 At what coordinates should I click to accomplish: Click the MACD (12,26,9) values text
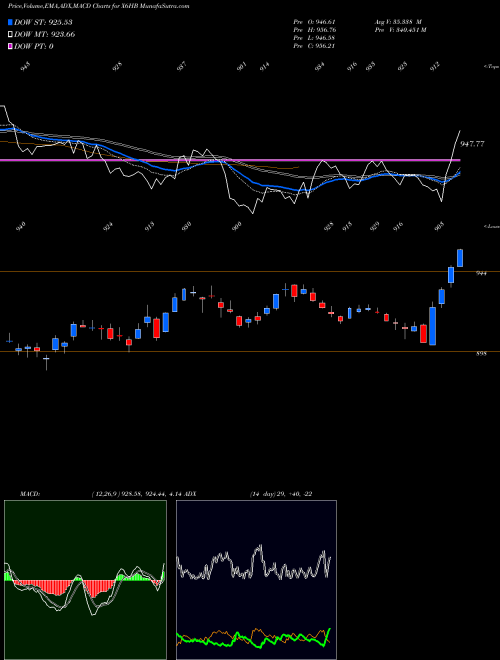click(x=136, y=494)
